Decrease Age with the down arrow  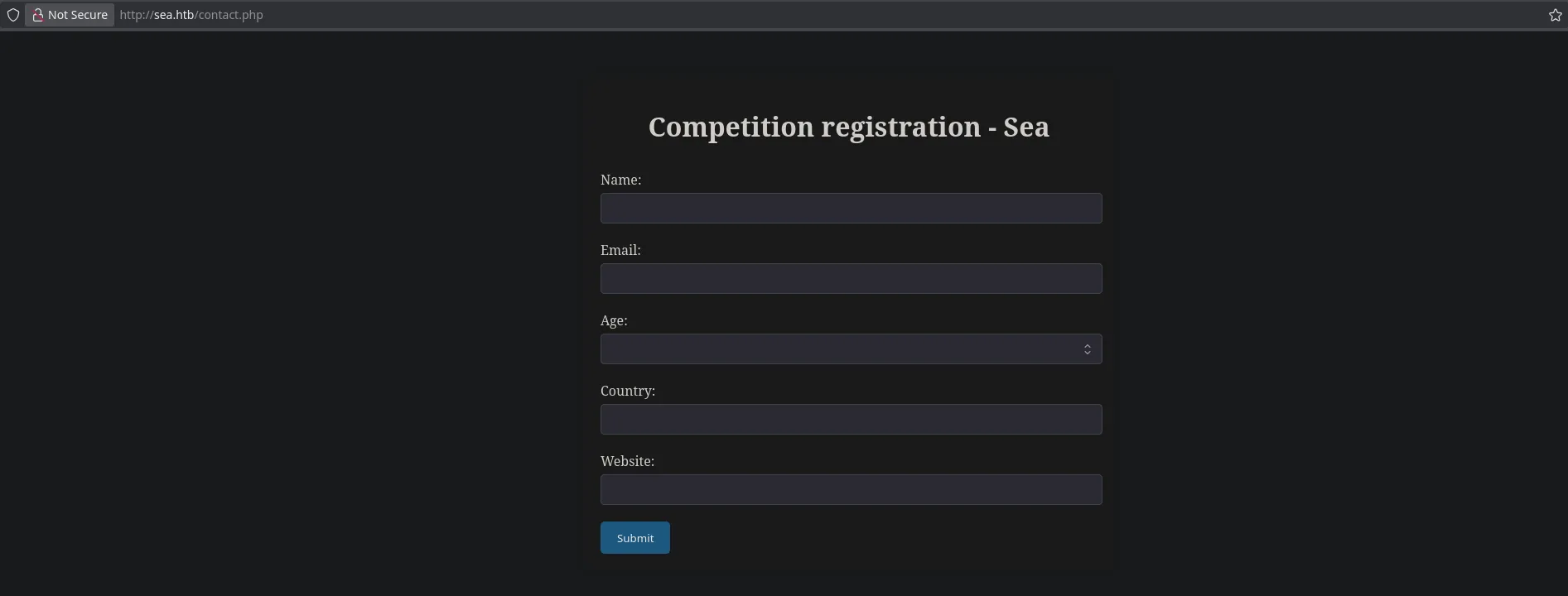[x=1088, y=353]
